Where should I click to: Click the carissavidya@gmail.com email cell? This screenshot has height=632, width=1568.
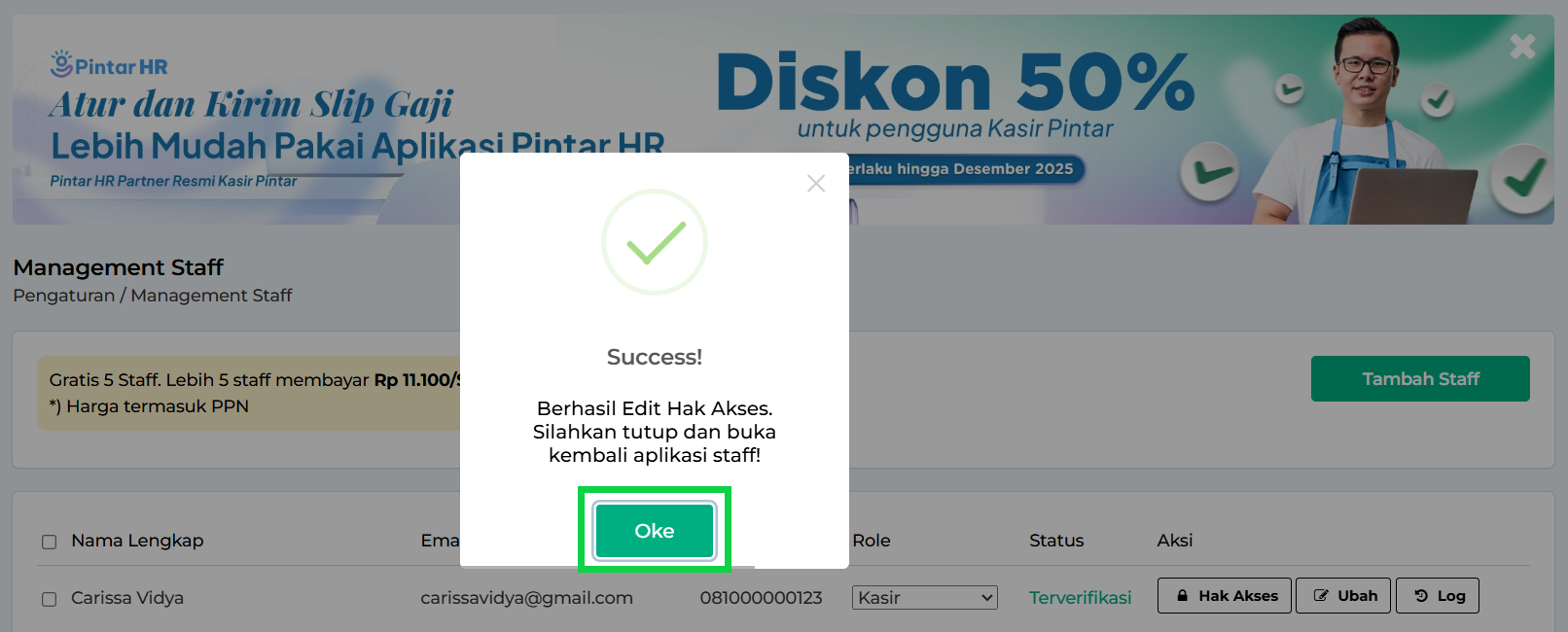point(526,598)
